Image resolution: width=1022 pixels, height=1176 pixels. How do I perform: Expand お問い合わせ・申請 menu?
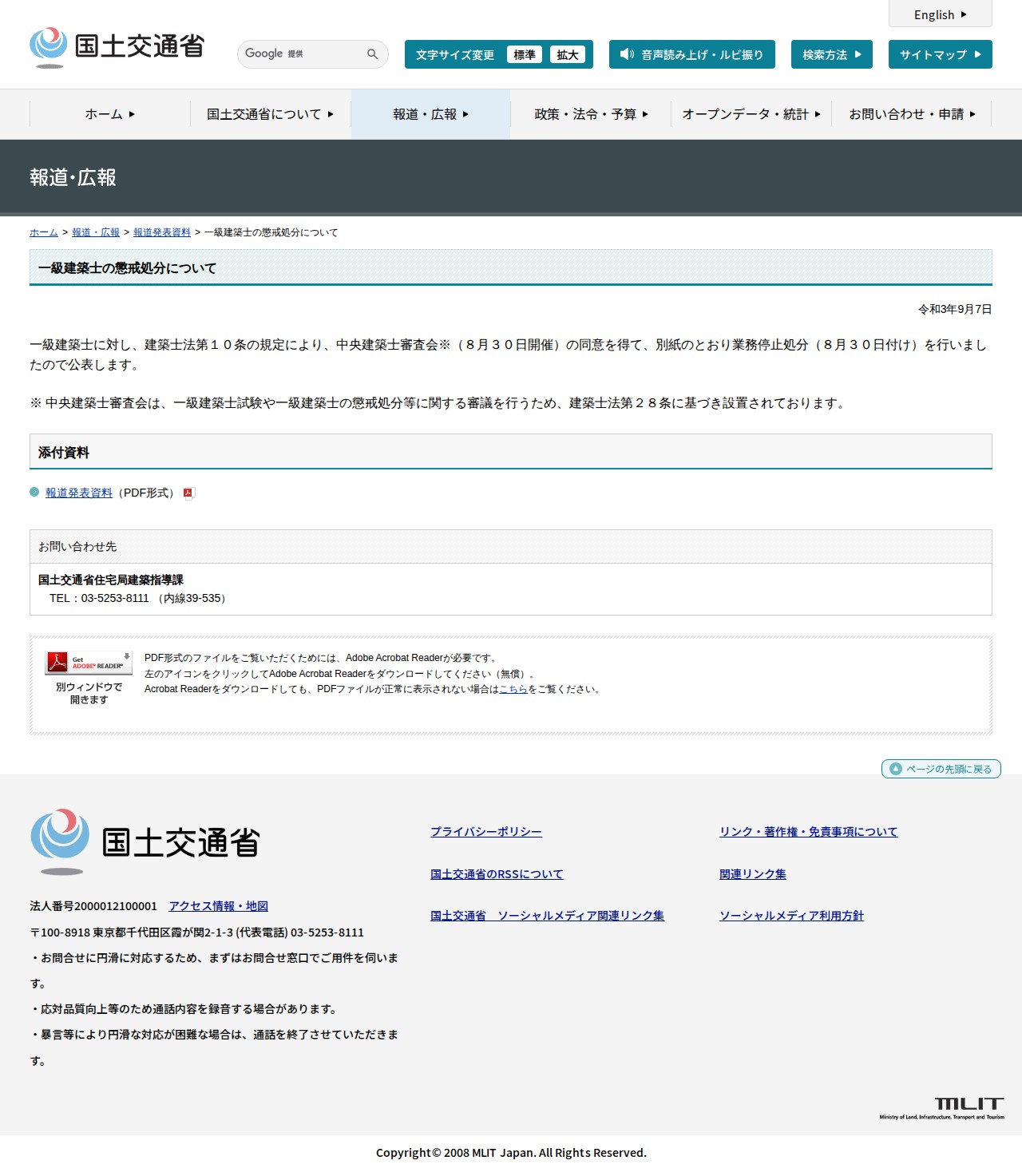click(912, 114)
